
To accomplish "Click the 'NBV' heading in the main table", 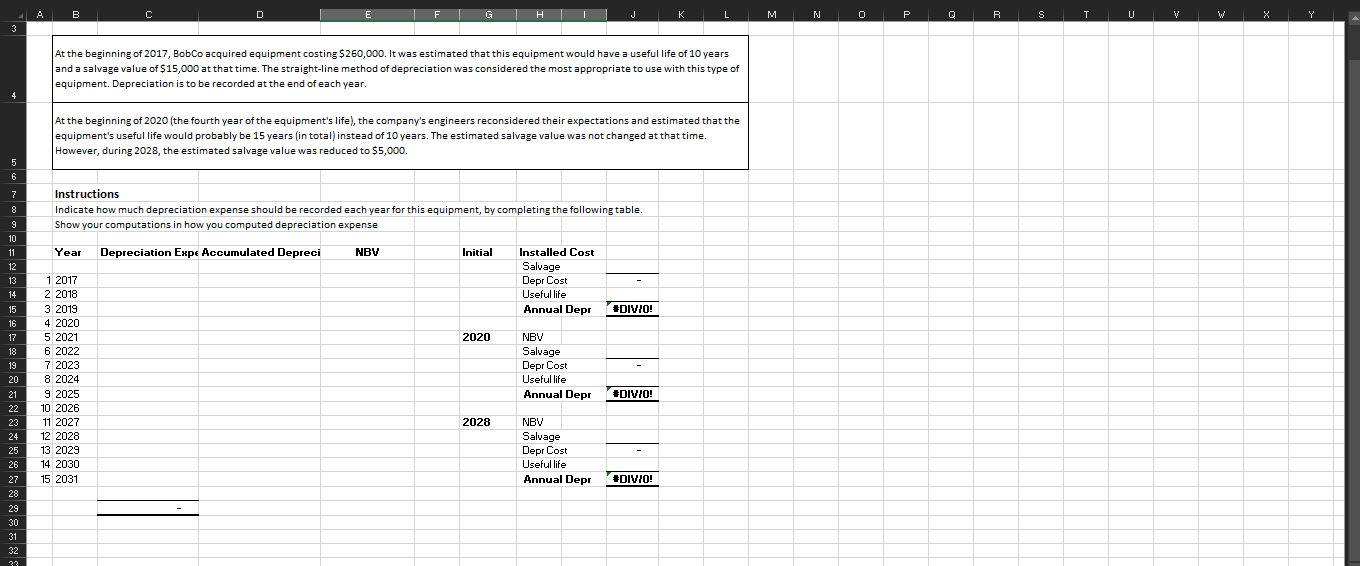I will 367,252.
